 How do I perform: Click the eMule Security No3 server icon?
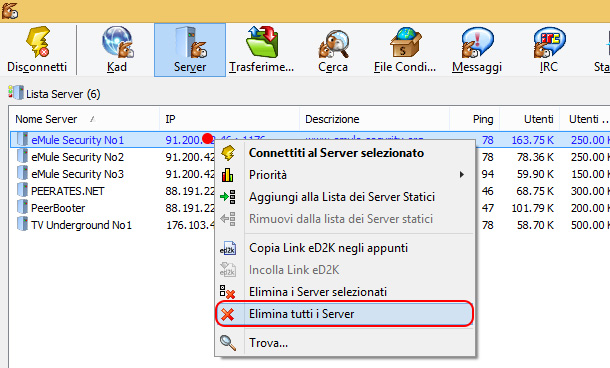(x=22, y=173)
